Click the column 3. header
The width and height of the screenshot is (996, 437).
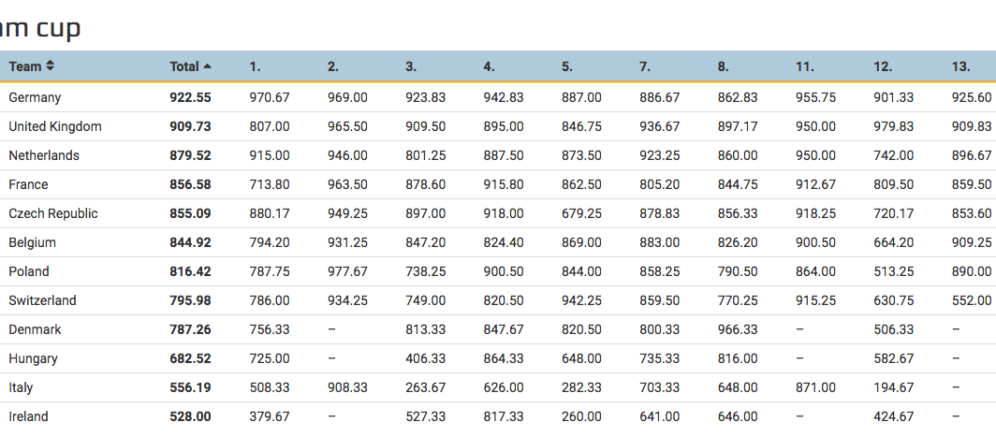click(411, 67)
